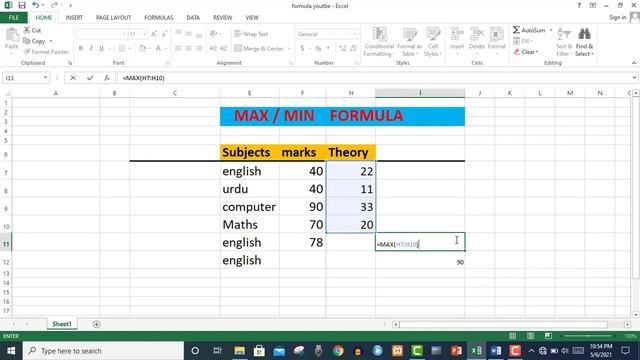Open Chrome from the taskbar
The width and height of the screenshot is (640, 360).
(338, 351)
